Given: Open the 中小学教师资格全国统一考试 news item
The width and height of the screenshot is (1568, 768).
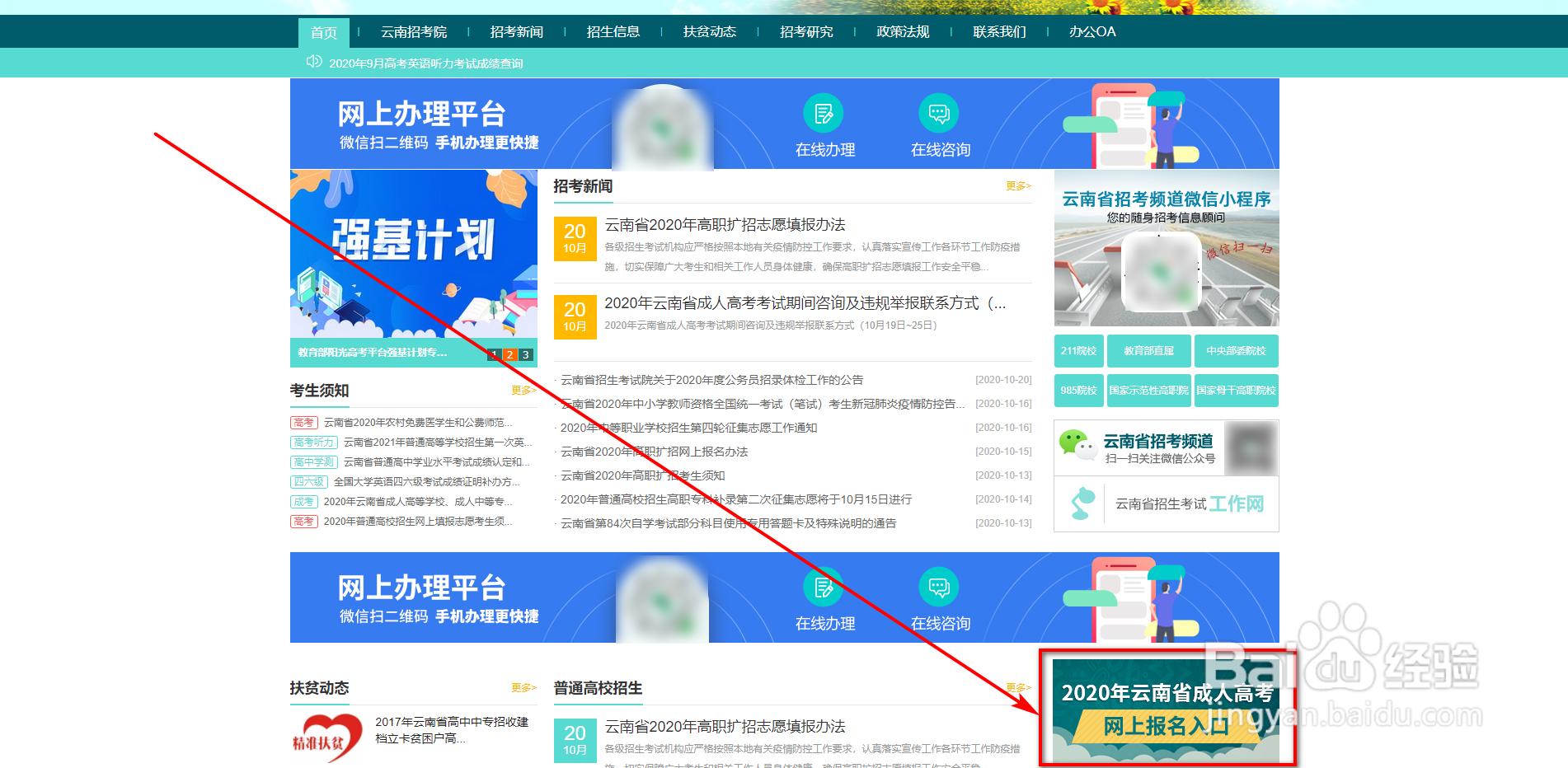Looking at the screenshot, I should (763, 404).
